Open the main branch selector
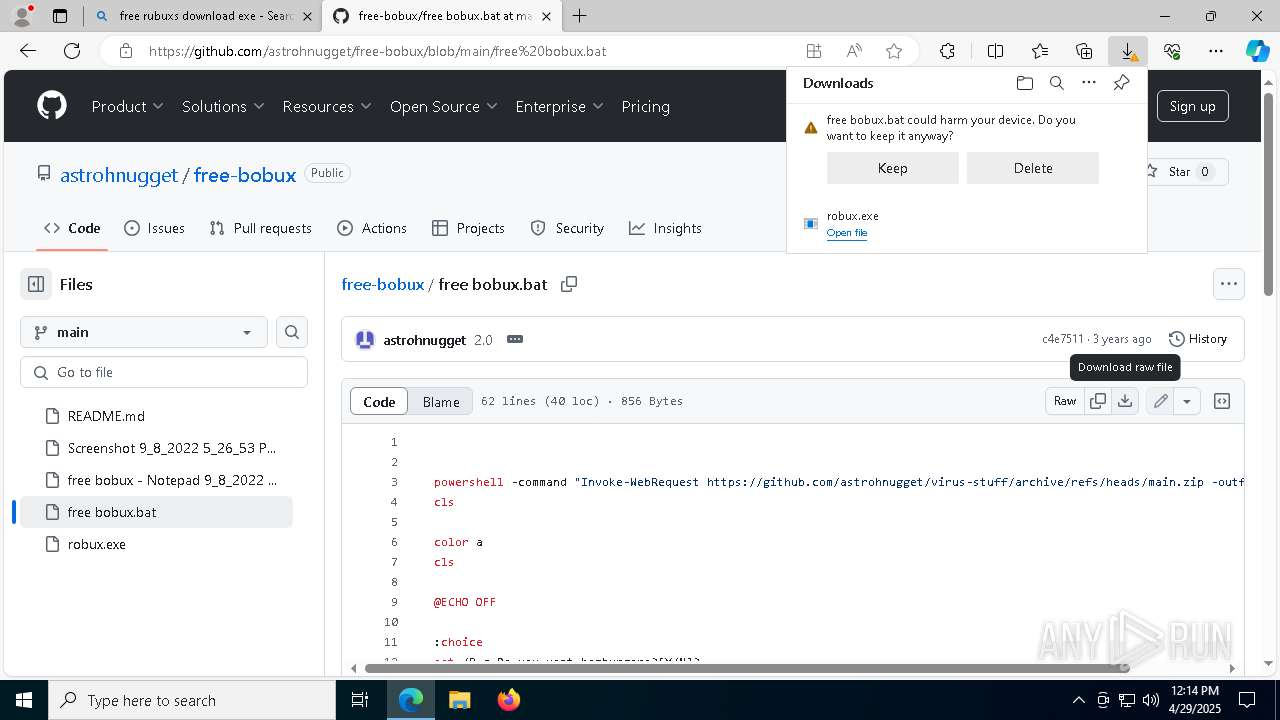This screenshot has height=720, width=1280. [144, 332]
